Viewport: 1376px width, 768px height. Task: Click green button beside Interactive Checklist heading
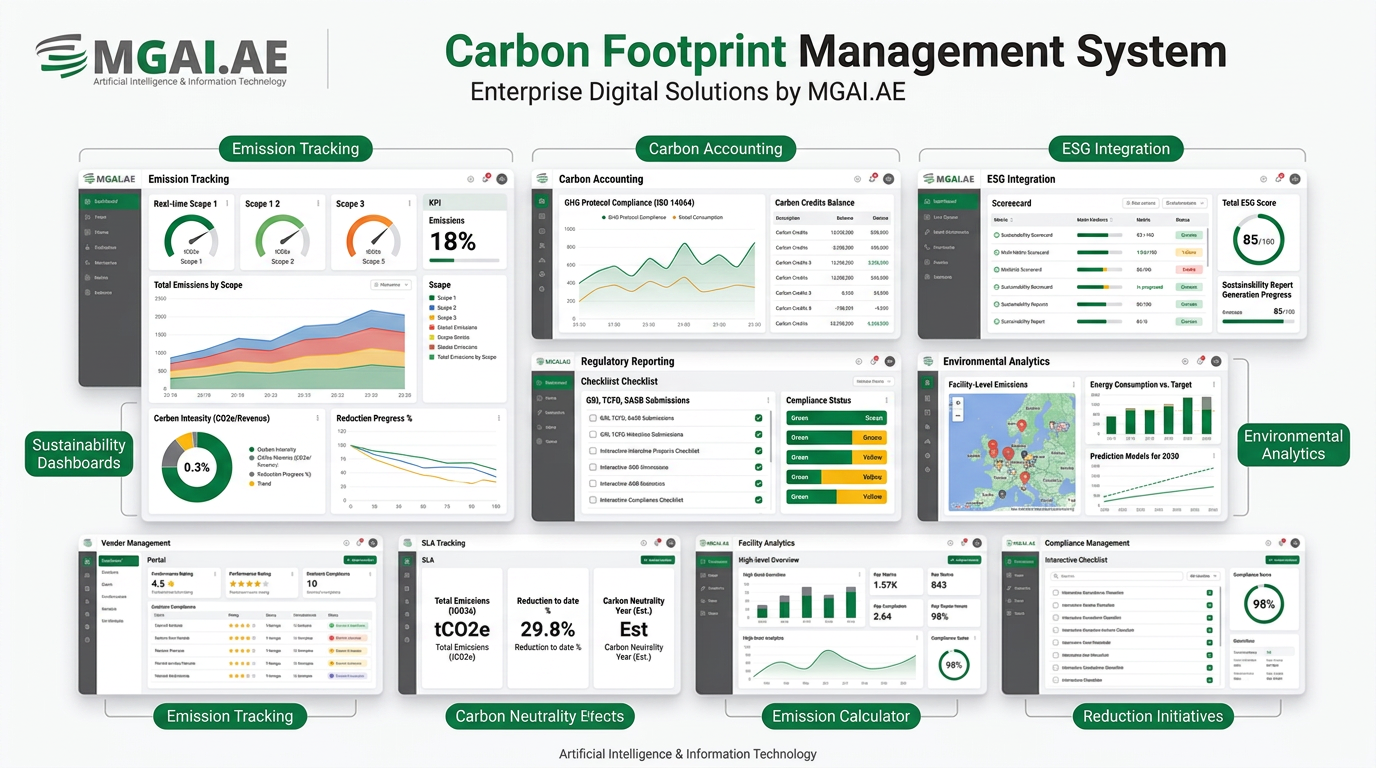(1283, 560)
